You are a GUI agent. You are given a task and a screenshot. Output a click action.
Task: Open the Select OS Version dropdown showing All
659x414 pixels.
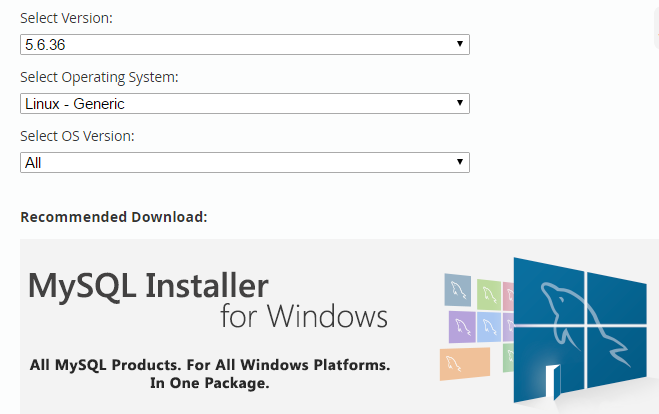click(245, 162)
